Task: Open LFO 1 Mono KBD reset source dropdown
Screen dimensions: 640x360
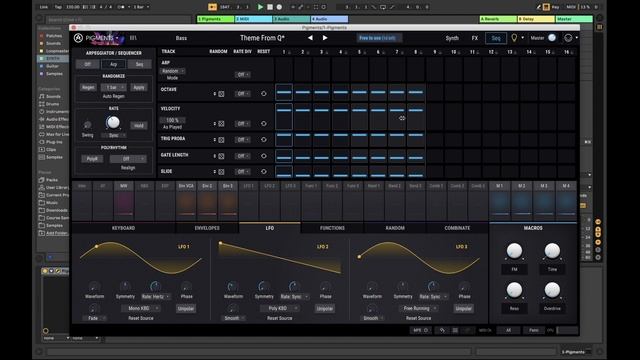Action: coord(141,309)
